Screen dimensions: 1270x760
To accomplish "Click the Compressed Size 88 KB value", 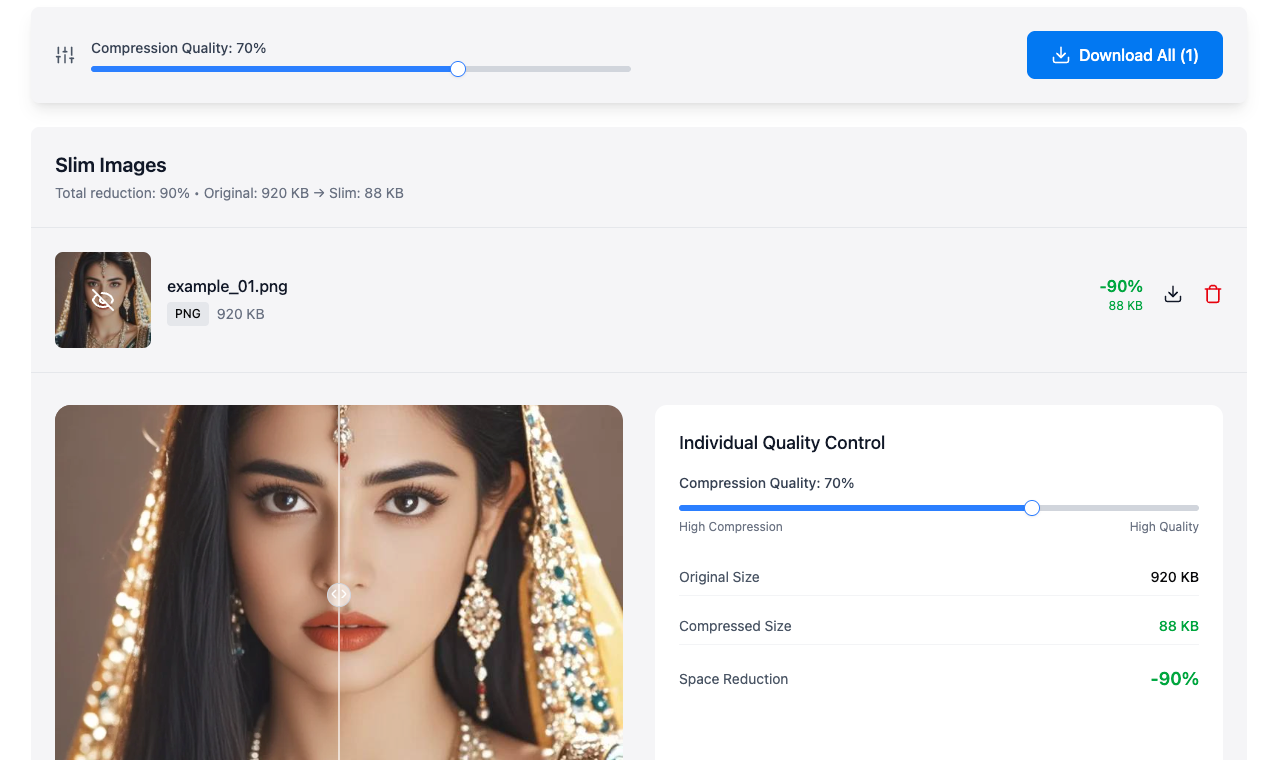I will (x=1178, y=626).
